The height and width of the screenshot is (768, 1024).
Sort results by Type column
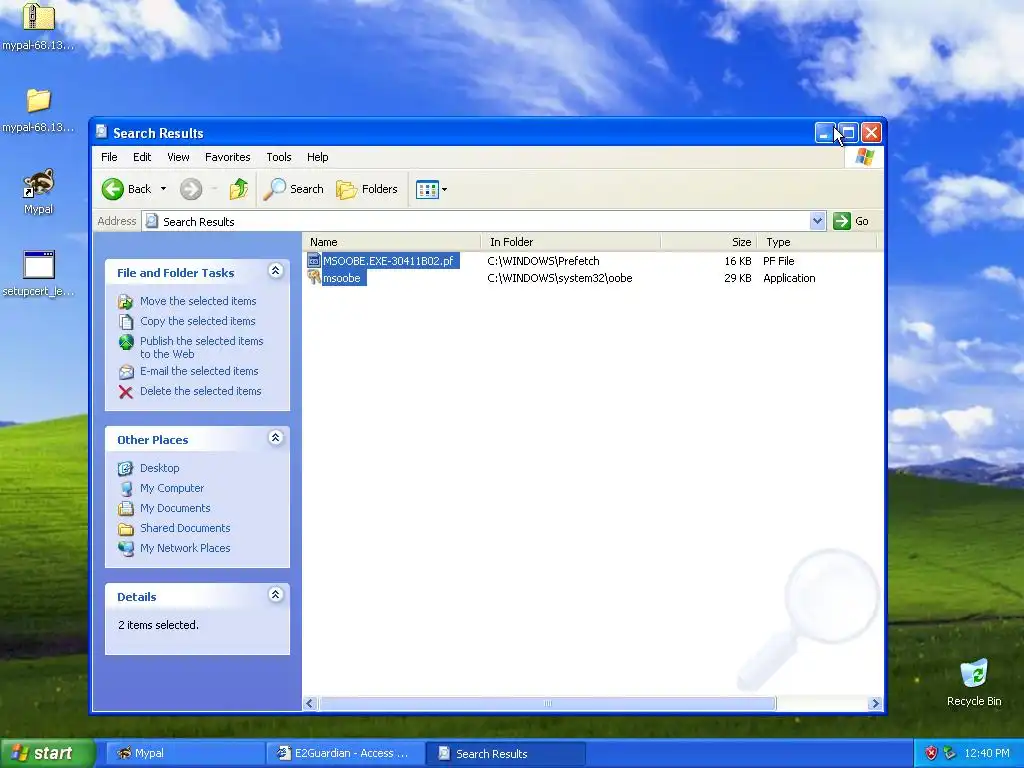pyautogui.click(x=816, y=242)
